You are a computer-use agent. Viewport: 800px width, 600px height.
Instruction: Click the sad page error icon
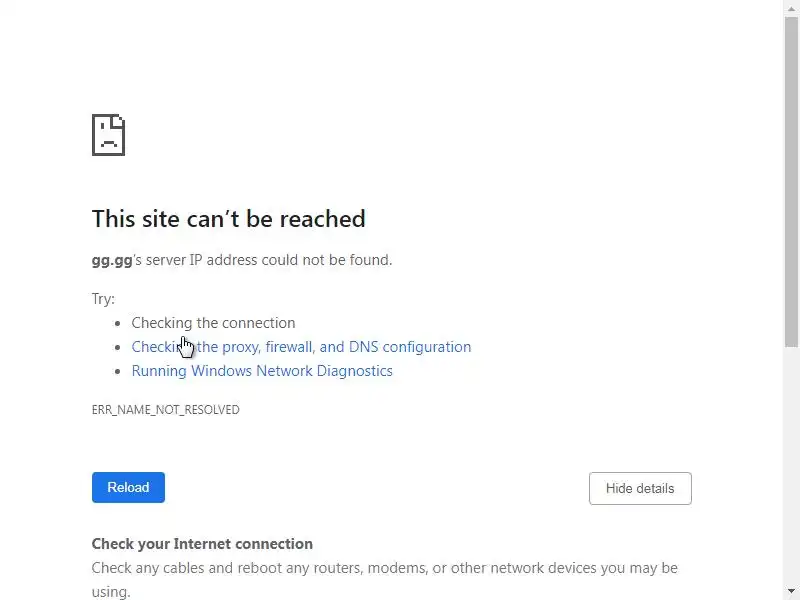(108, 135)
